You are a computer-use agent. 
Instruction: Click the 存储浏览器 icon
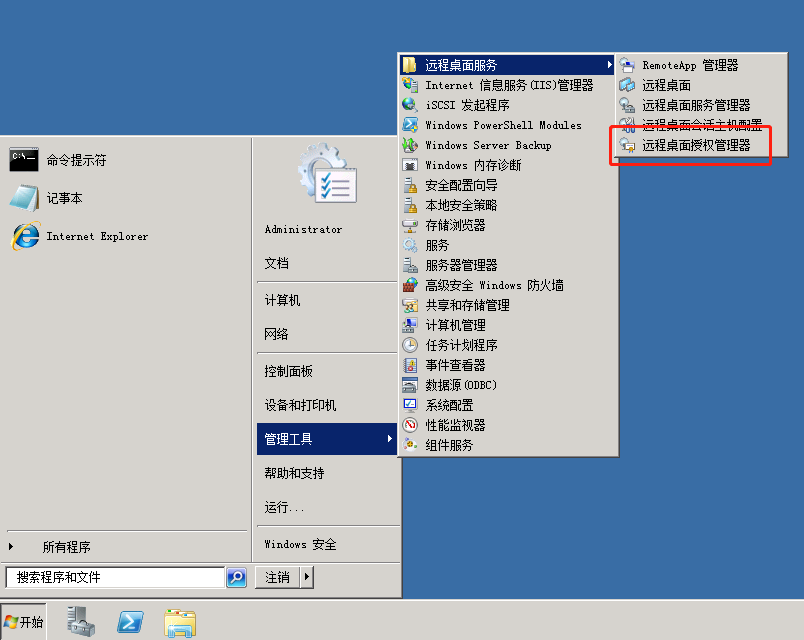[409, 225]
